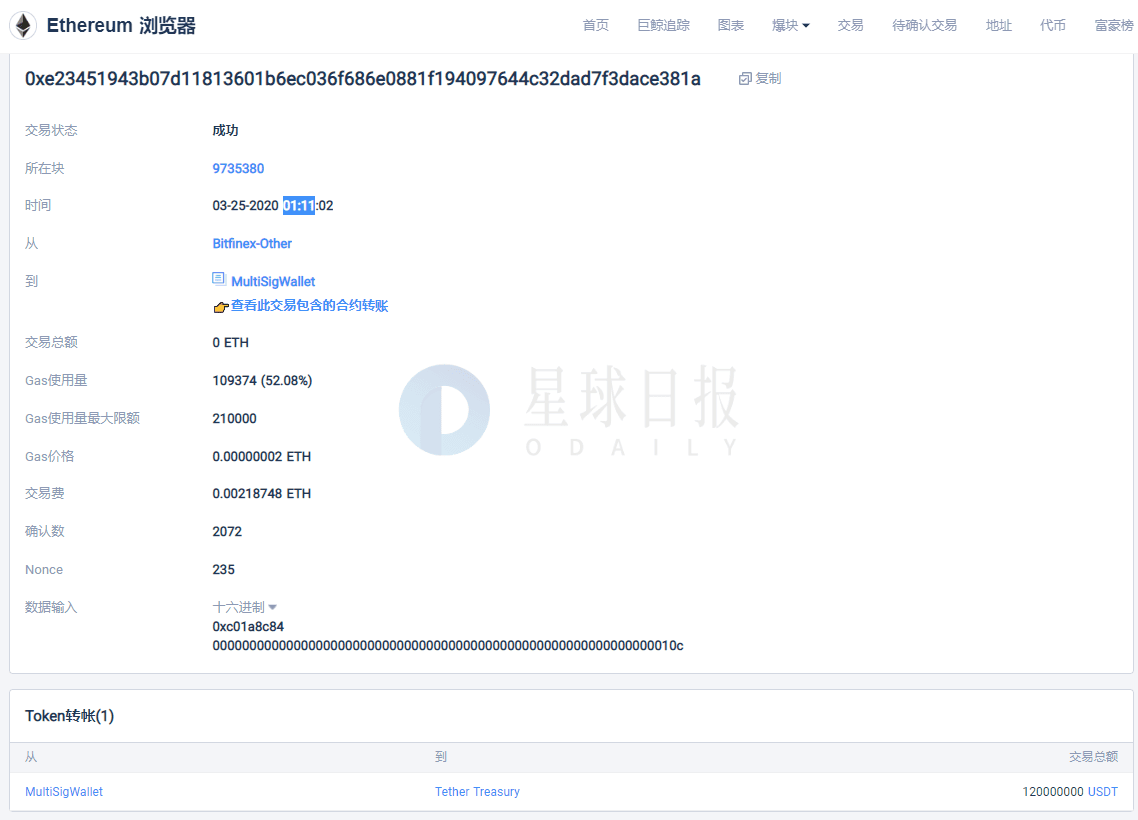Expand the 十六进制 data format dropdown
This screenshot has height=820, width=1138.
coord(245,607)
